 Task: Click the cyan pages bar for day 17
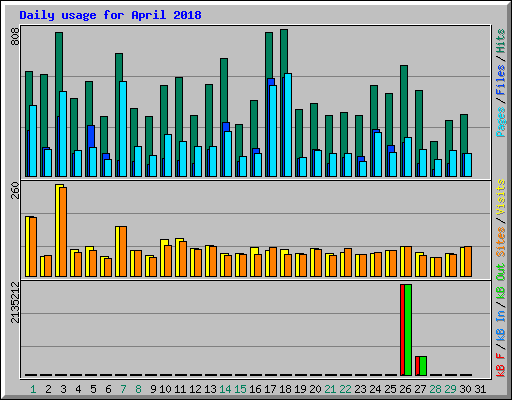pos(273,131)
